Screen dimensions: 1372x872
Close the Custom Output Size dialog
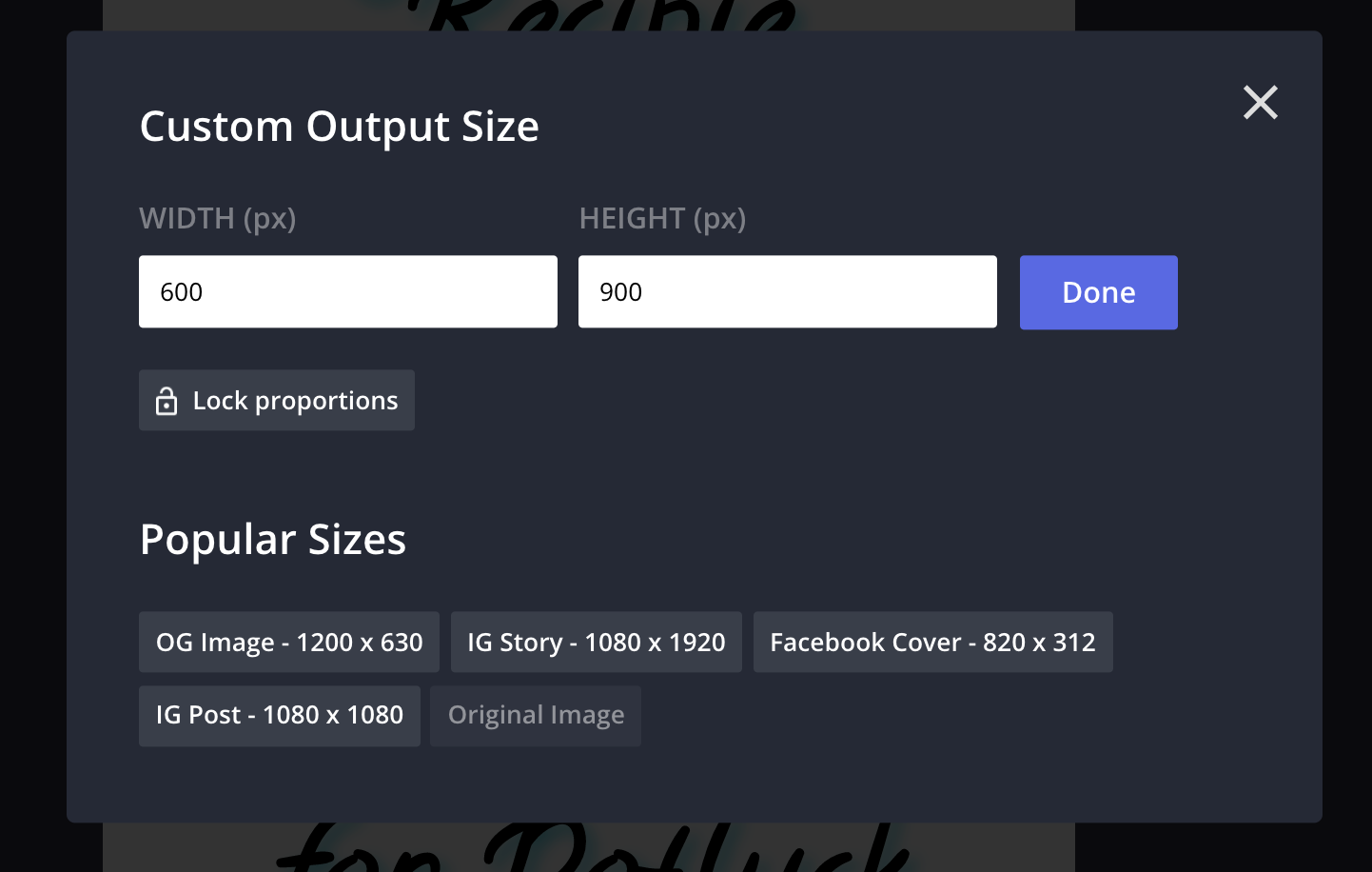tap(1260, 102)
